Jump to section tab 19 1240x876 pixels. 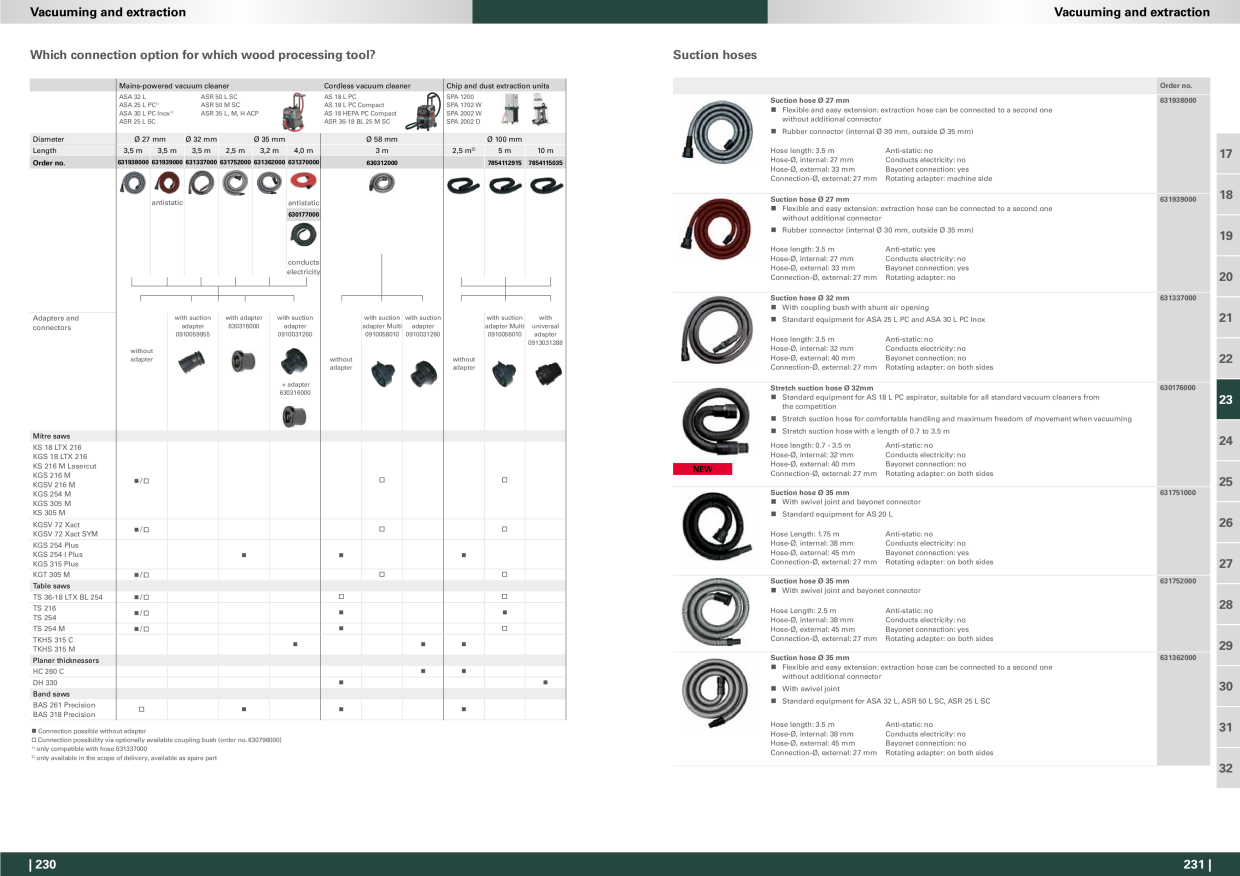(1227, 236)
